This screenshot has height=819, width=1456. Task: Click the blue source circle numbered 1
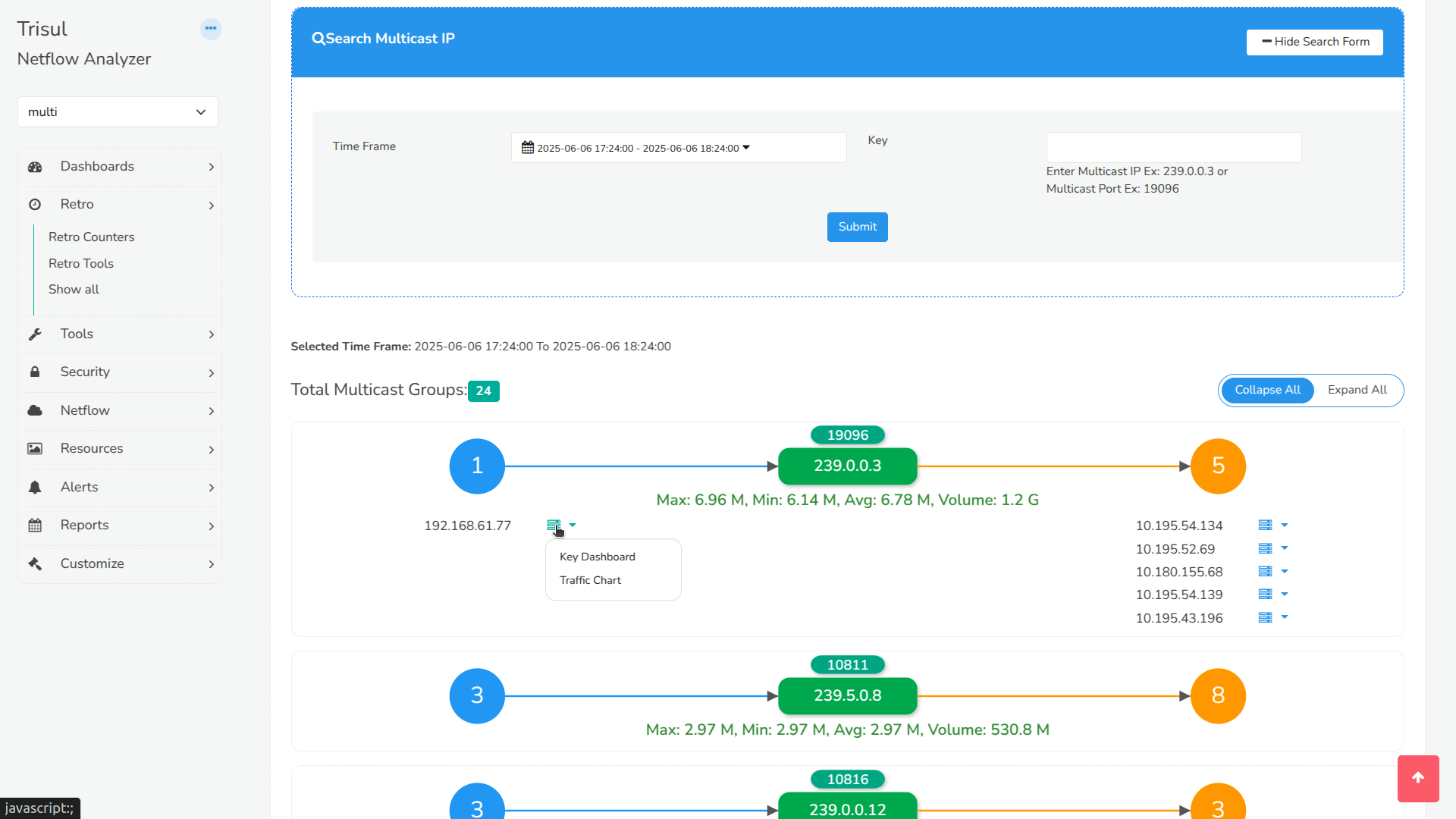point(477,466)
